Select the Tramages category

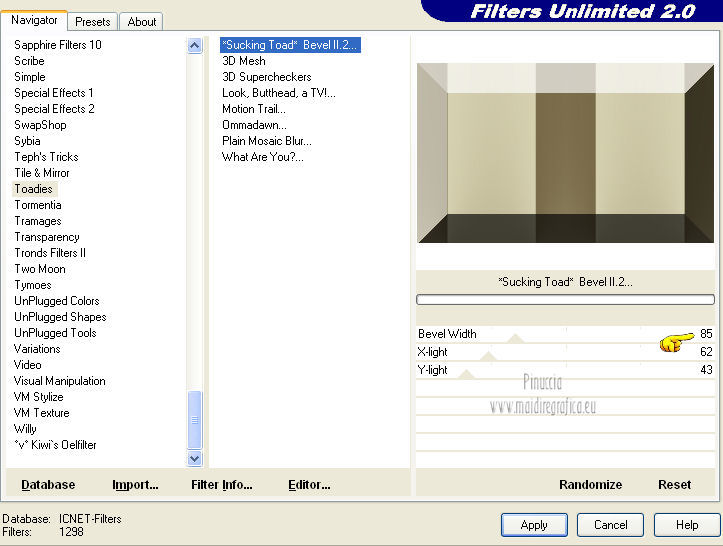pos(38,221)
